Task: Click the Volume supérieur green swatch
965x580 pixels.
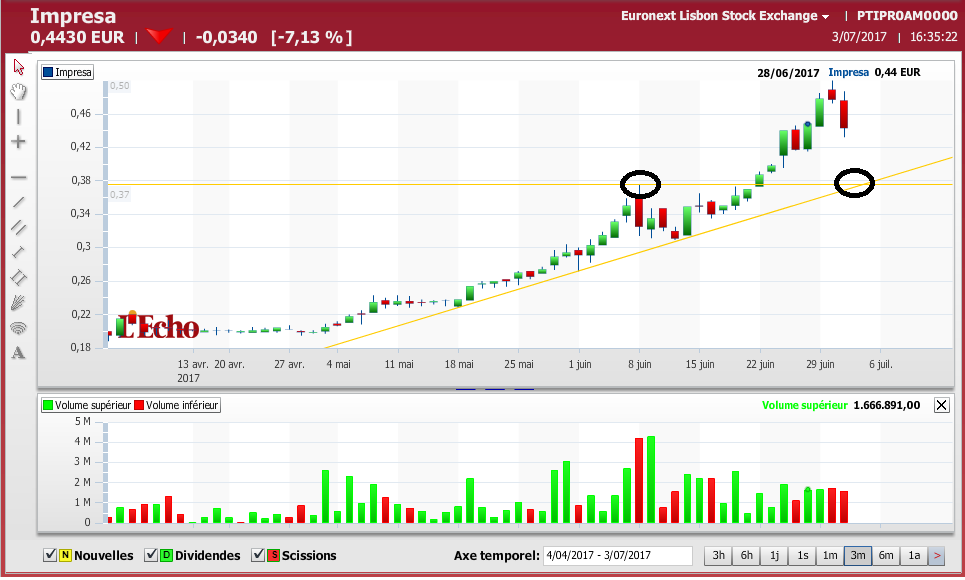Action: pos(47,405)
